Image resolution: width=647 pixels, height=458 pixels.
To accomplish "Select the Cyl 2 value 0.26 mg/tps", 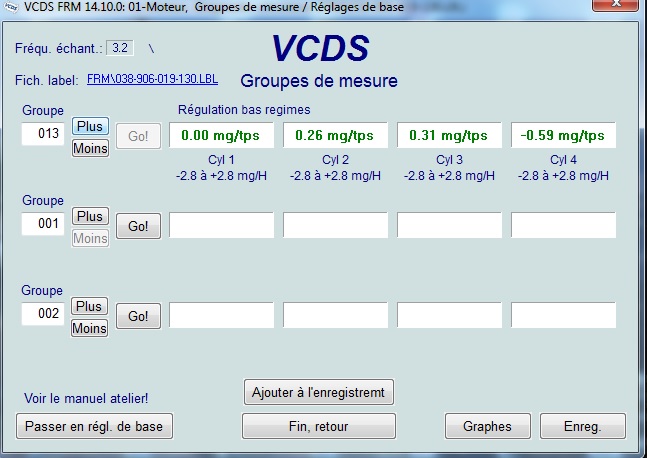I will point(335,135).
